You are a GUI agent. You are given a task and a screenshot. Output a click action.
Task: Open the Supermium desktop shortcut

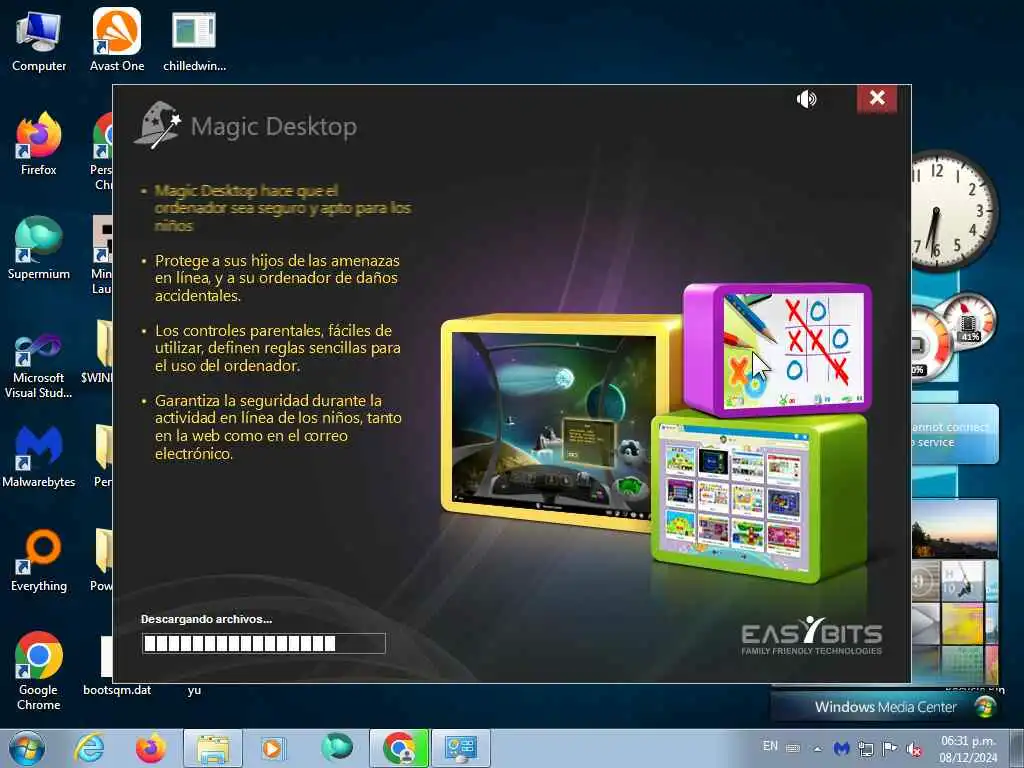click(39, 248)
